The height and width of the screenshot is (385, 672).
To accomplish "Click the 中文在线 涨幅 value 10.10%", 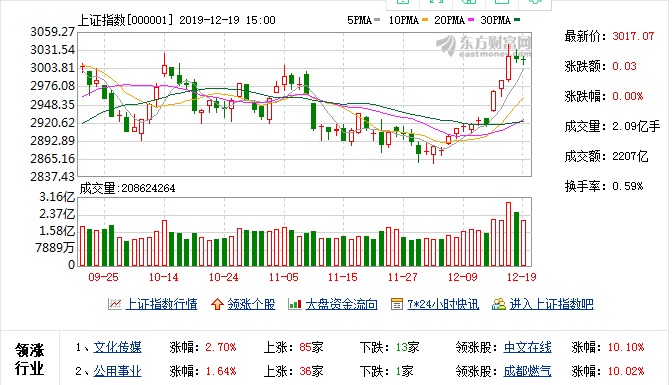I will pyautogui.click(x=626, y=347).
